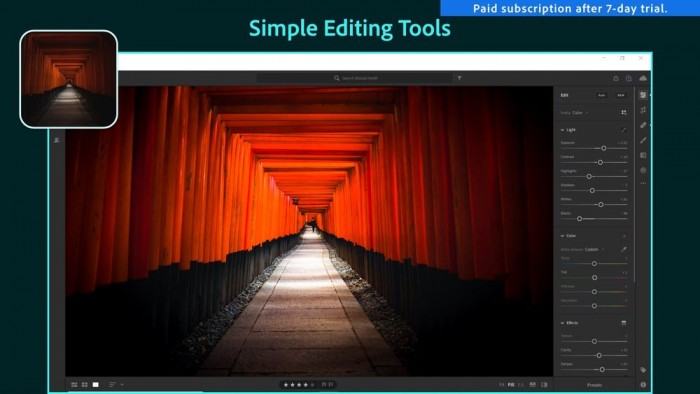Switch to square grid view
Screen dimensions: 700x394
pos(85,385)
